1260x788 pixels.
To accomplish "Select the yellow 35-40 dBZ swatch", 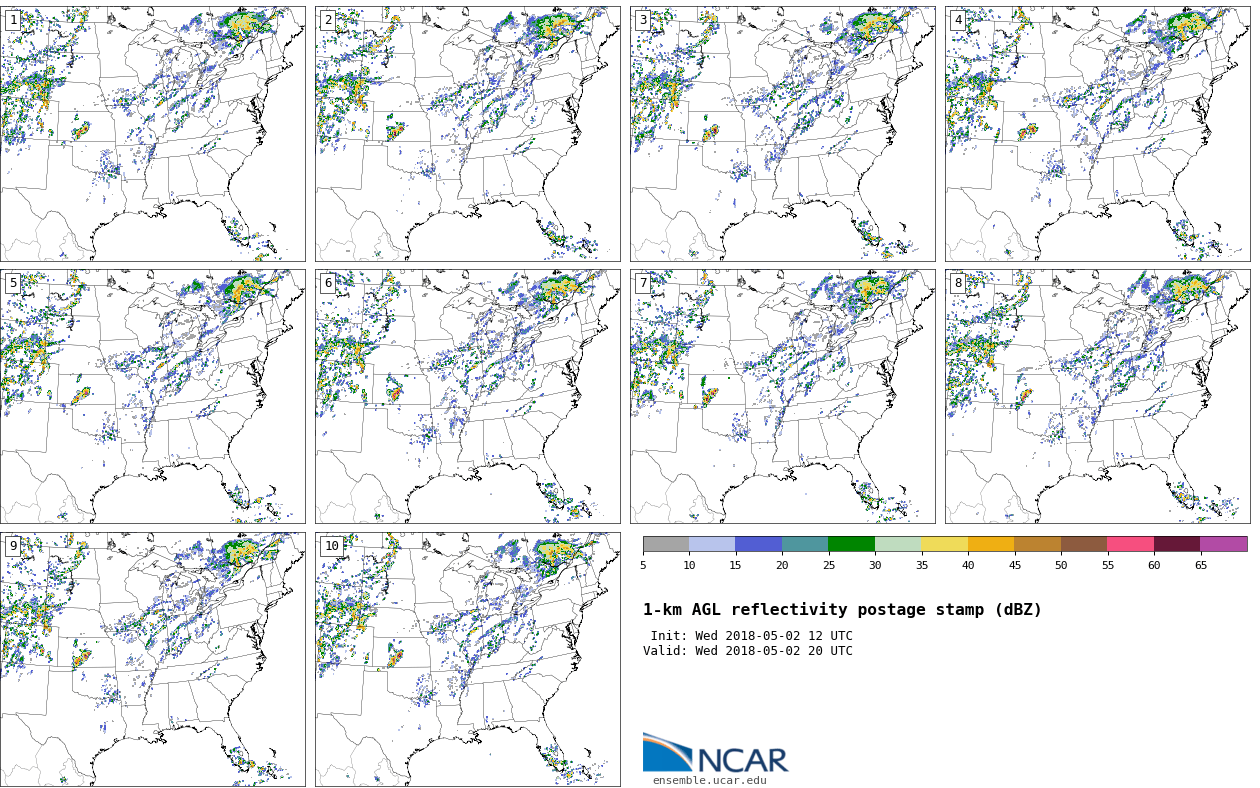I will tap(944, 544).
